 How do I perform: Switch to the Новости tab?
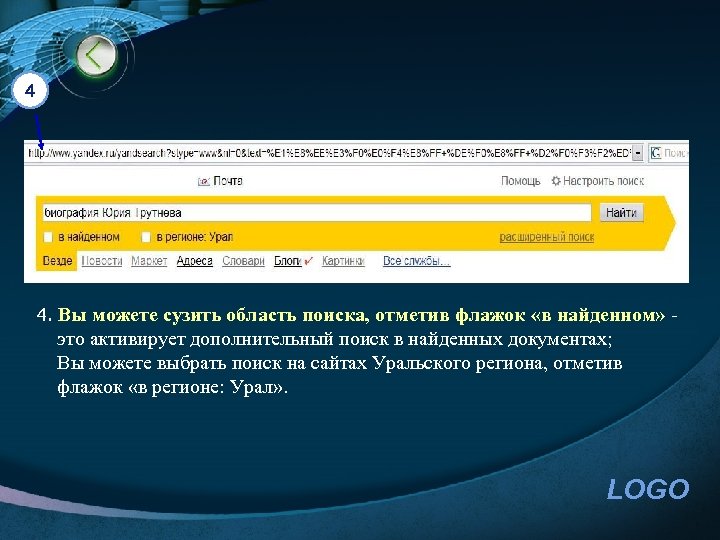pos(102,261)
